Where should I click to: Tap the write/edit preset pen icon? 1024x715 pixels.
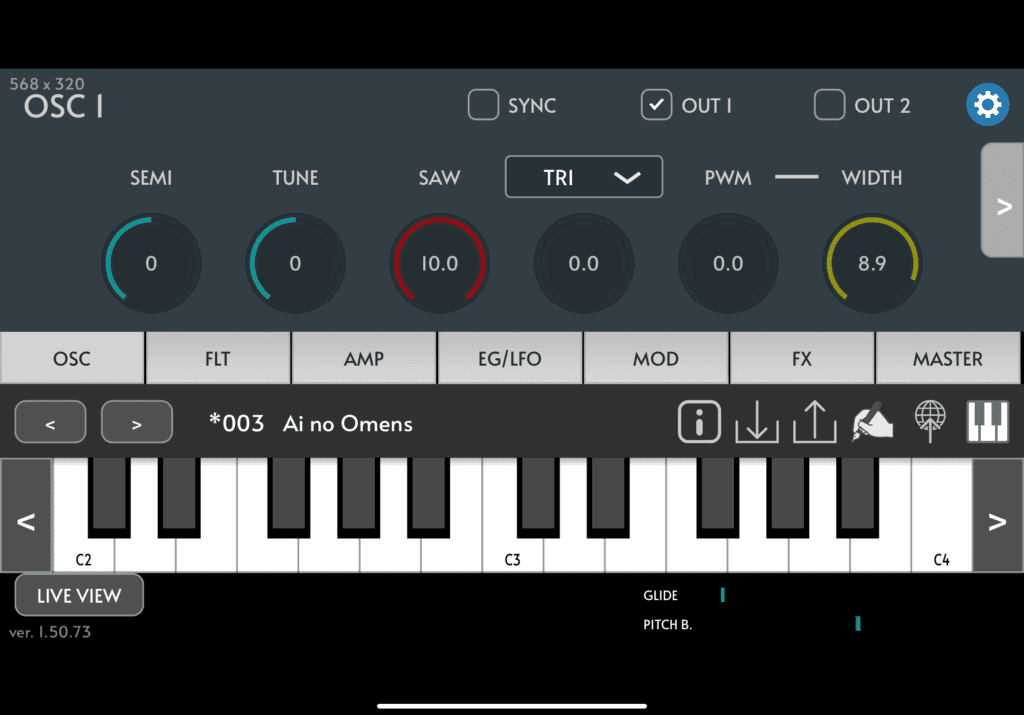pos(872,422)
